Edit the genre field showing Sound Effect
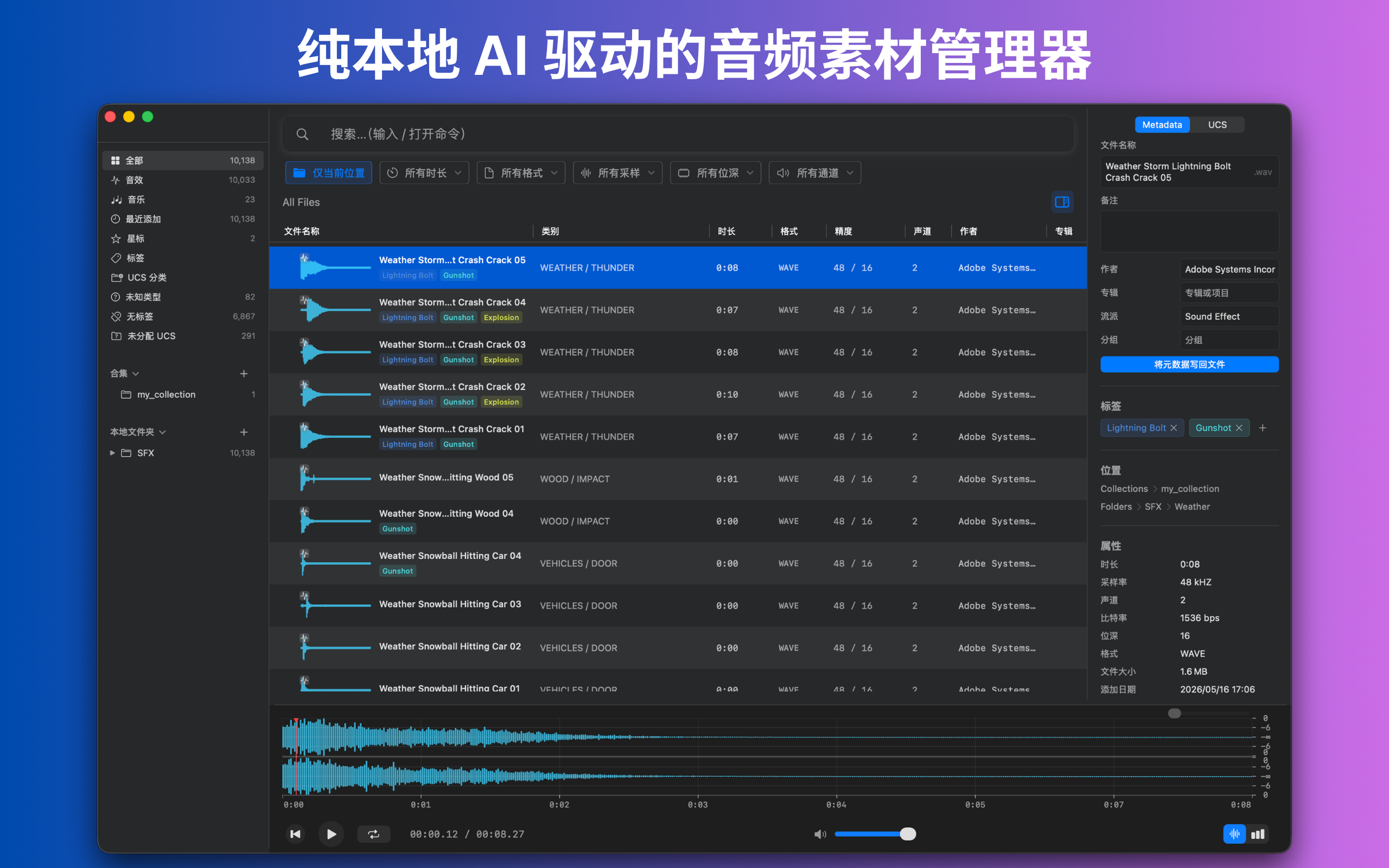This screenshot has width=1389, height=868. point(1229,316)
